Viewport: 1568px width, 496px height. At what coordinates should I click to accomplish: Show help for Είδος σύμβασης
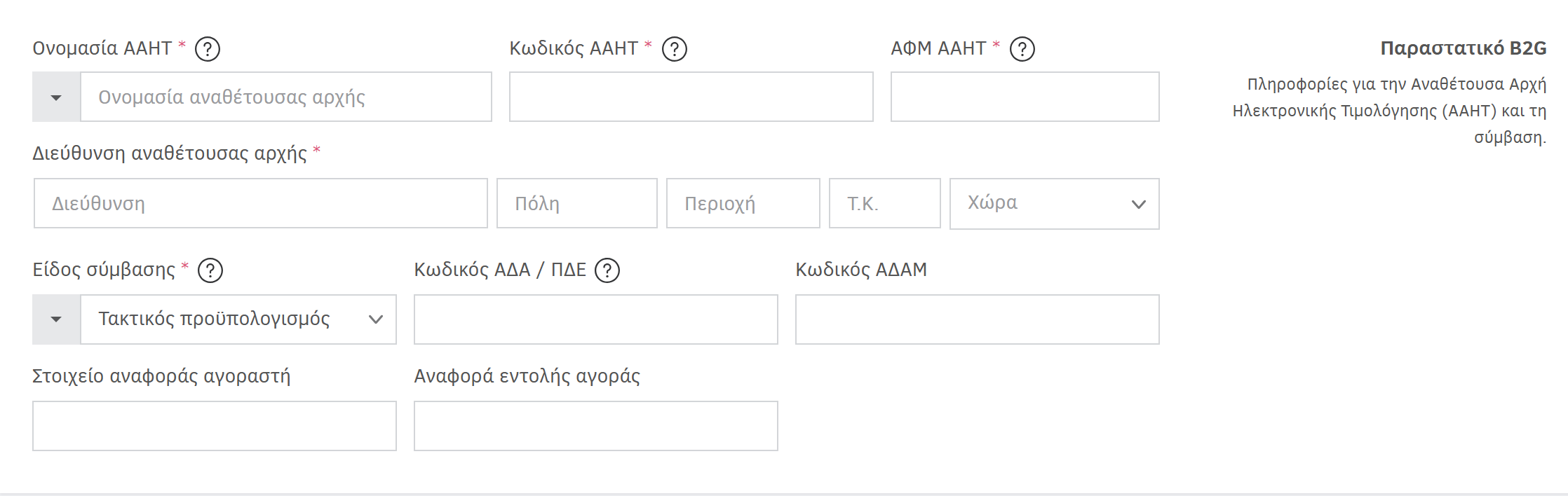[x=210, y=270]
